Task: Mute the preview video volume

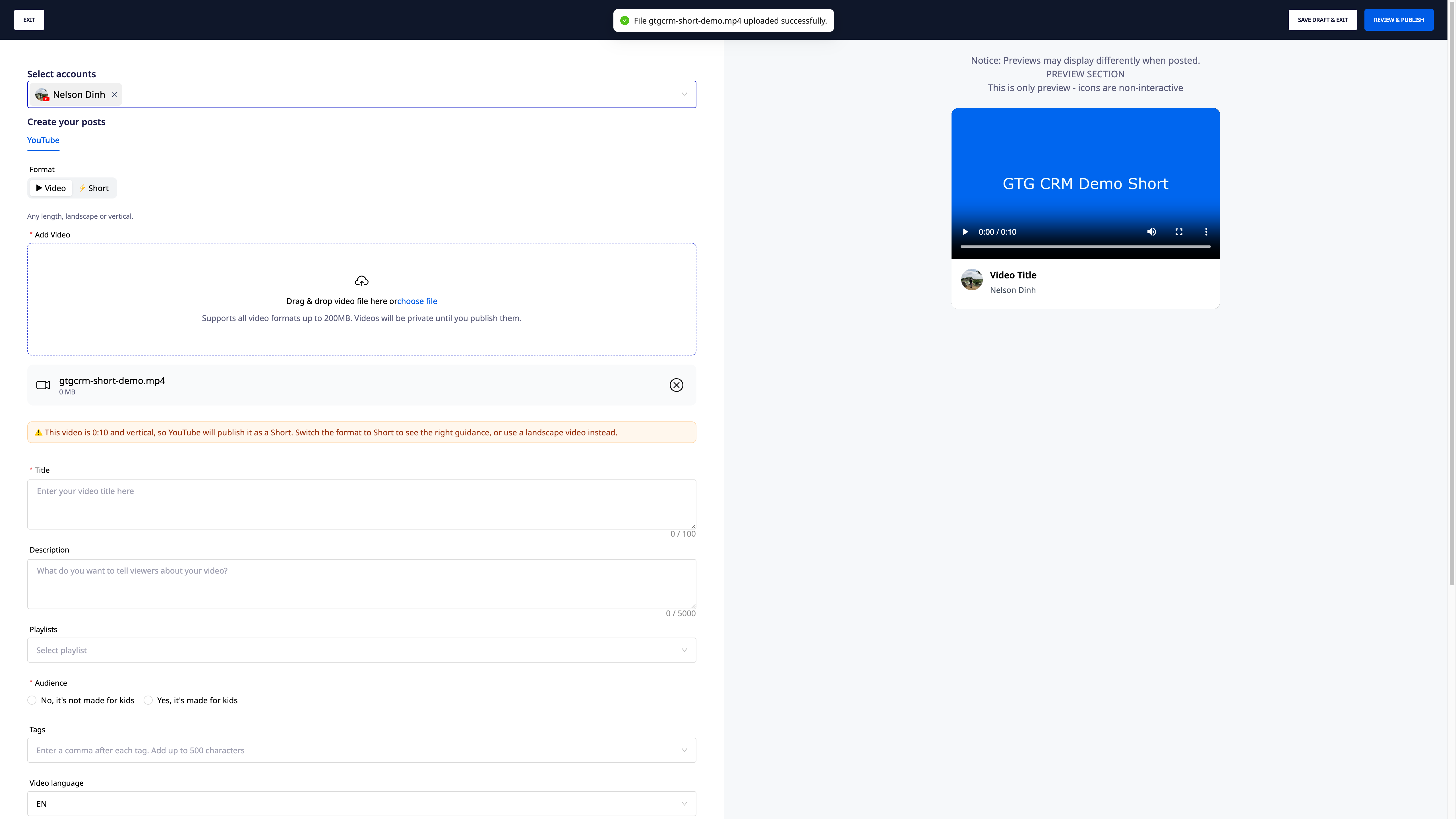Action: pos(1151,232)
